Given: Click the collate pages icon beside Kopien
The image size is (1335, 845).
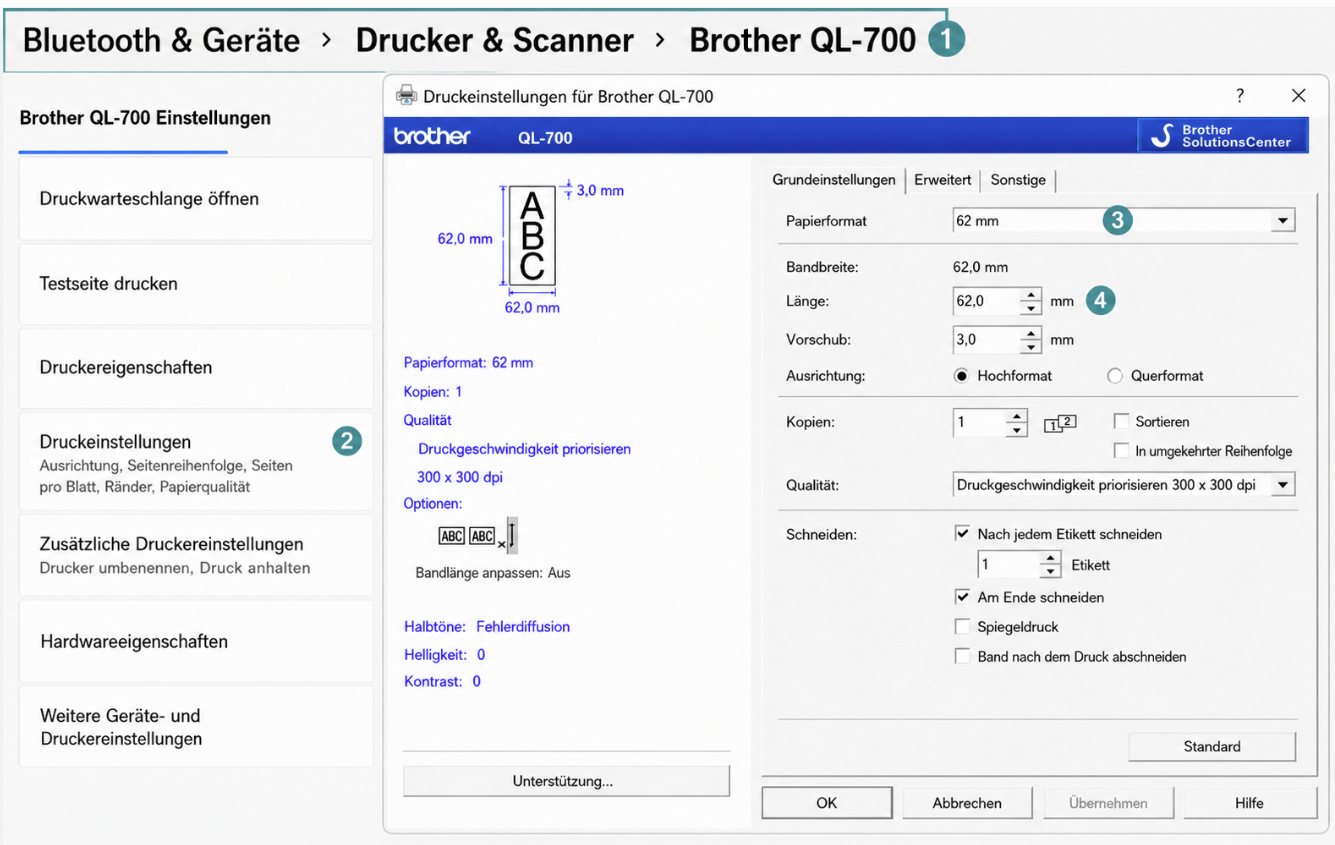Looking at the screenshot, I should point(1059,423).
